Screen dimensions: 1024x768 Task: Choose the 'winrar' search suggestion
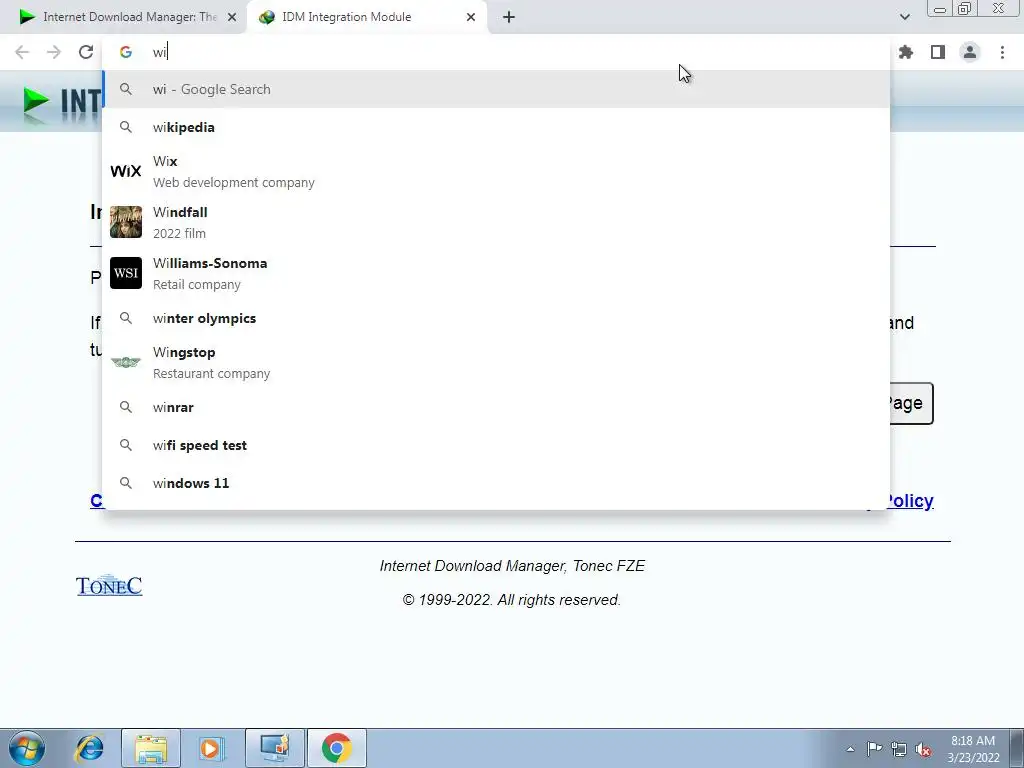[x=496, y=408]
